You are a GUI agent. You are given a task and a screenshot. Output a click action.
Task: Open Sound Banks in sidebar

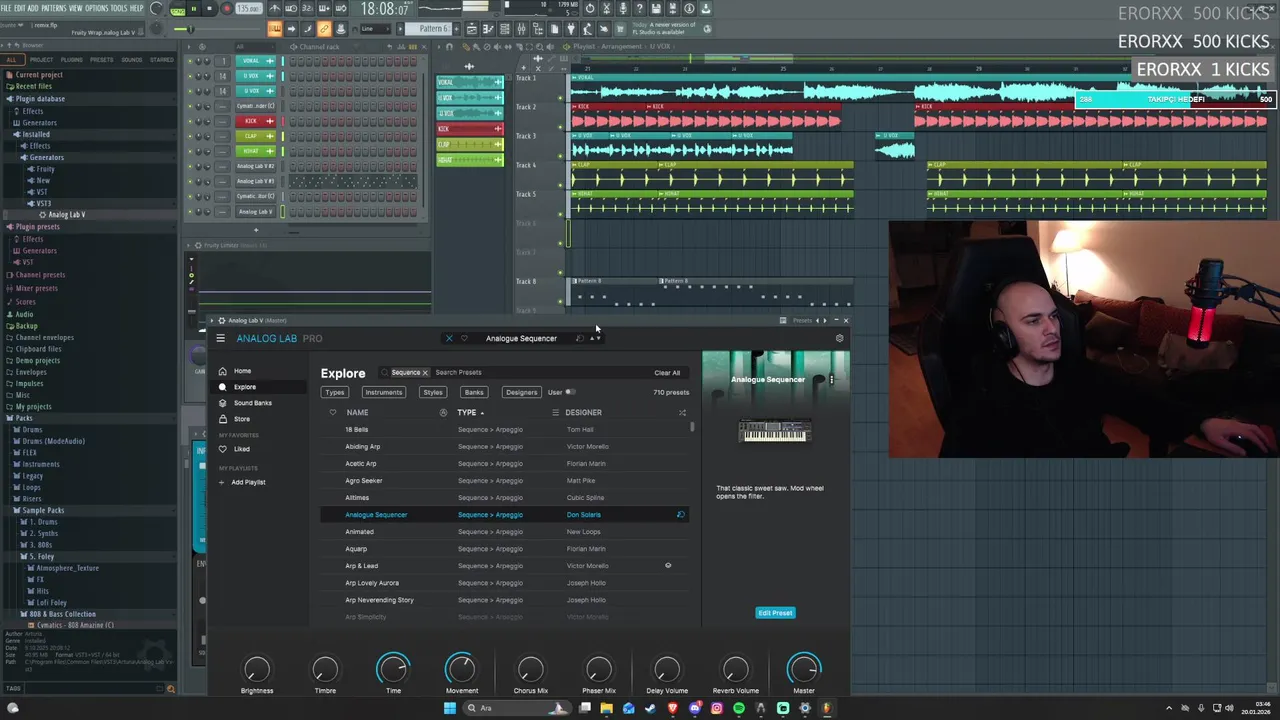click(252, 403)
